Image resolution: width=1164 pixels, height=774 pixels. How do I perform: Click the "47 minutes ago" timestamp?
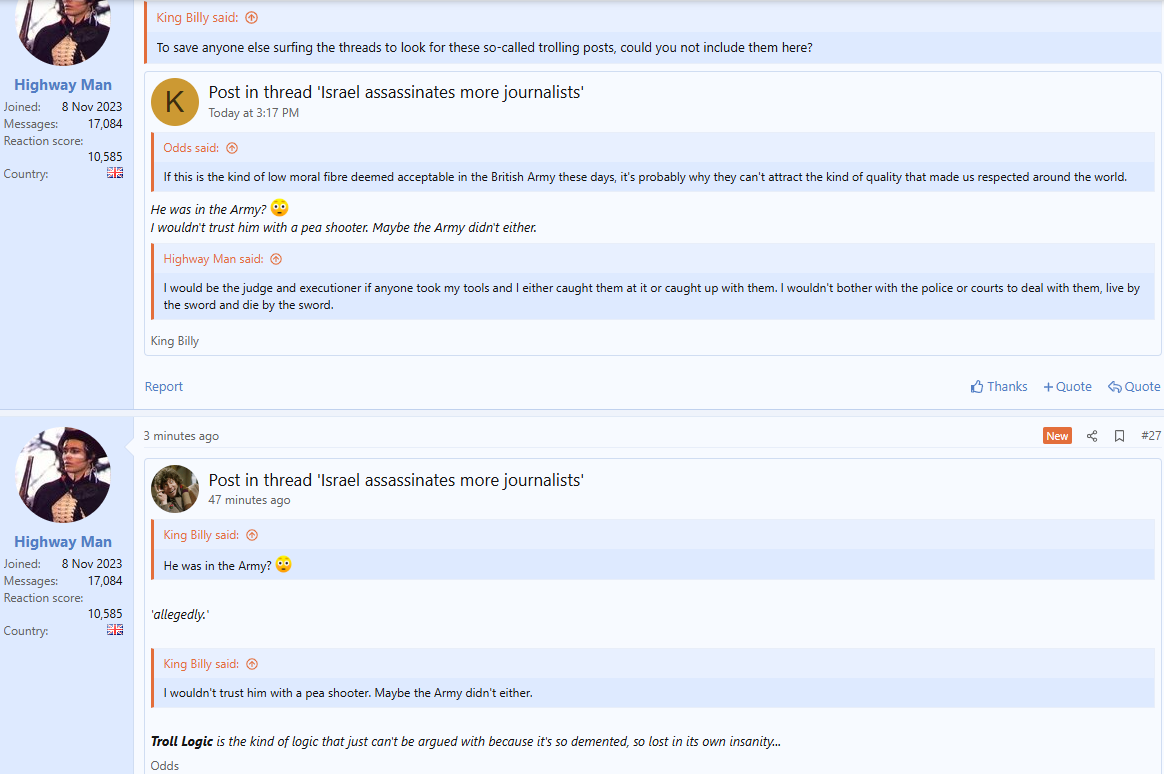pos(249,500)
